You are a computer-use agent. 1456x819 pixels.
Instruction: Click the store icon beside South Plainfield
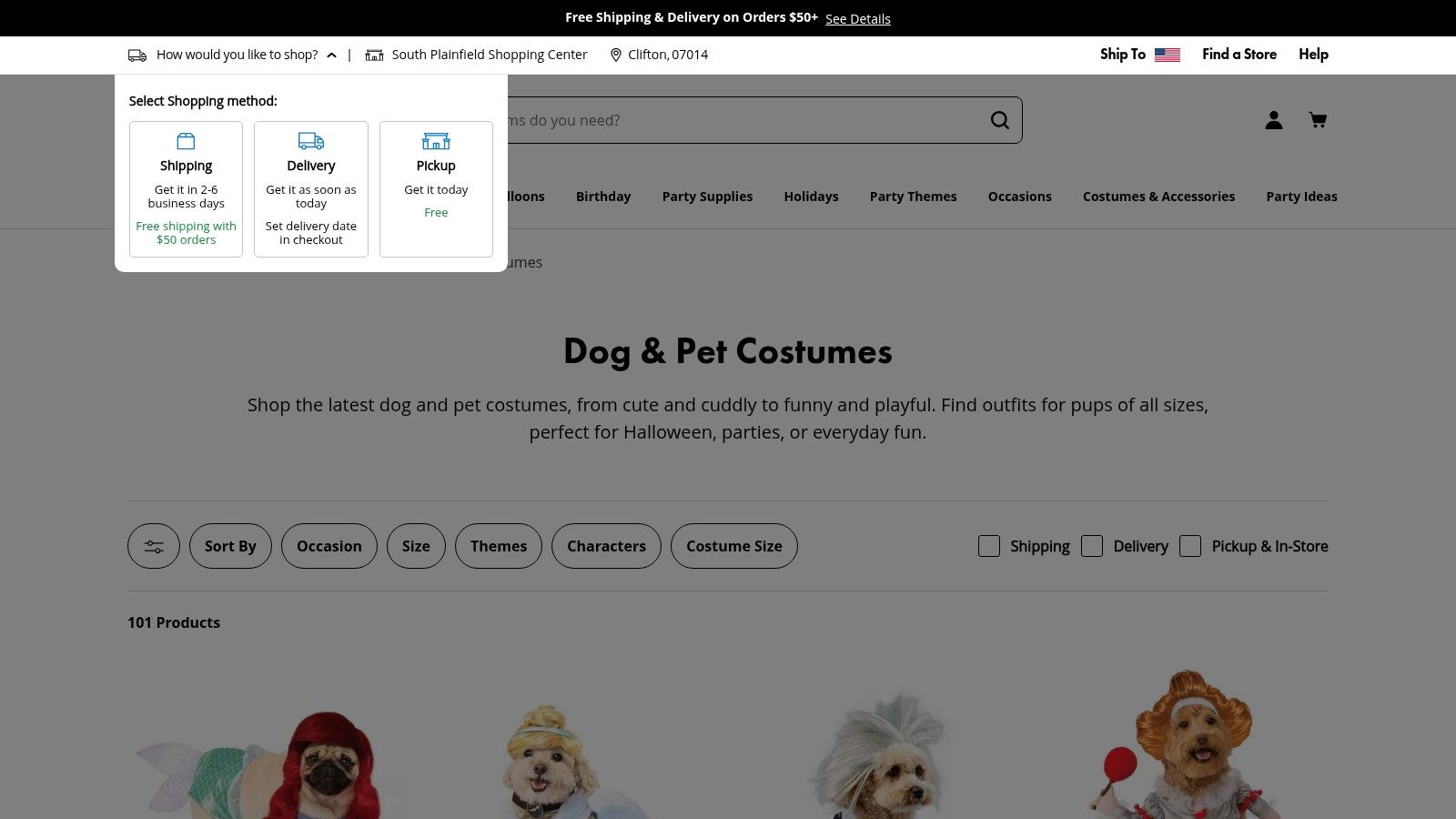tap(374, 55)
